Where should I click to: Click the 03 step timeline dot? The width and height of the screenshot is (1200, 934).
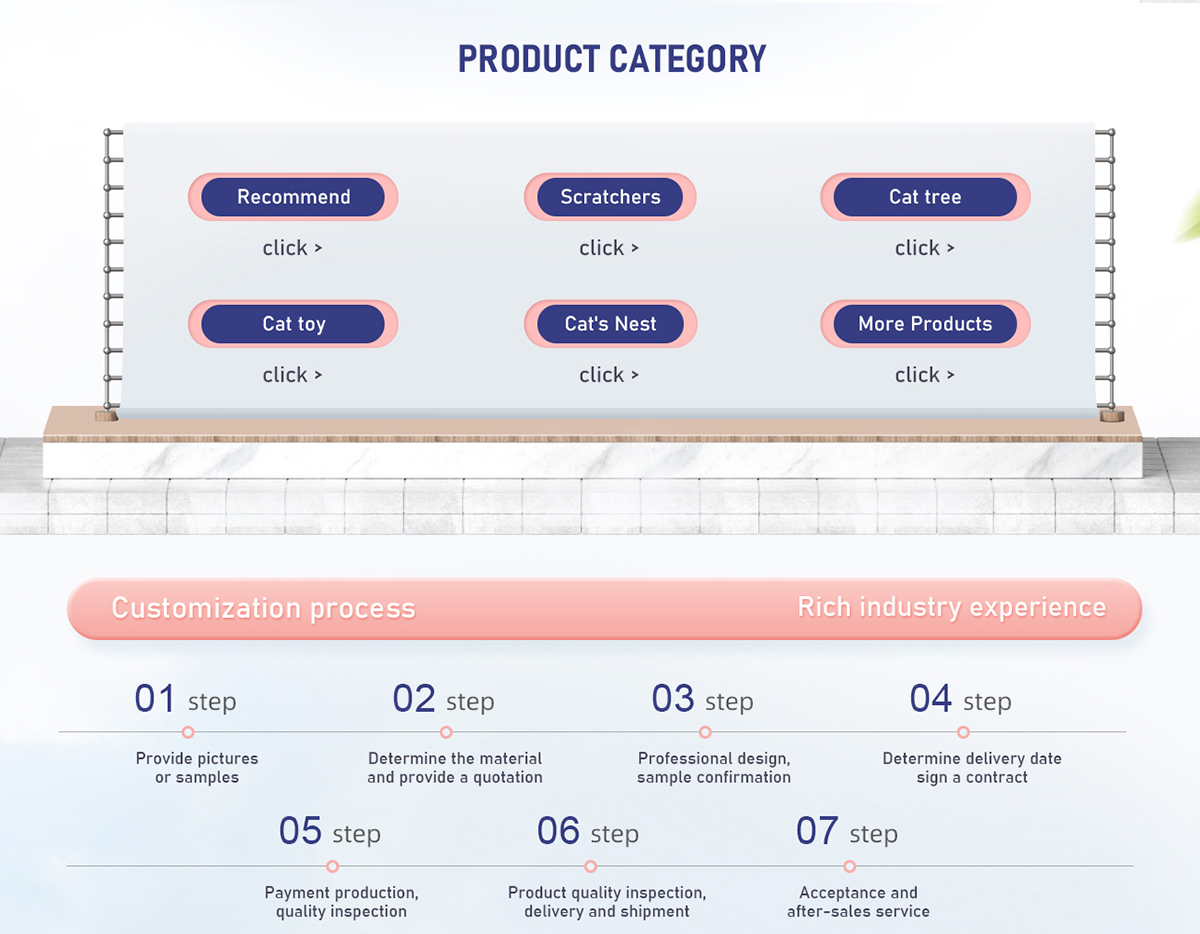(x=705, y=732)
